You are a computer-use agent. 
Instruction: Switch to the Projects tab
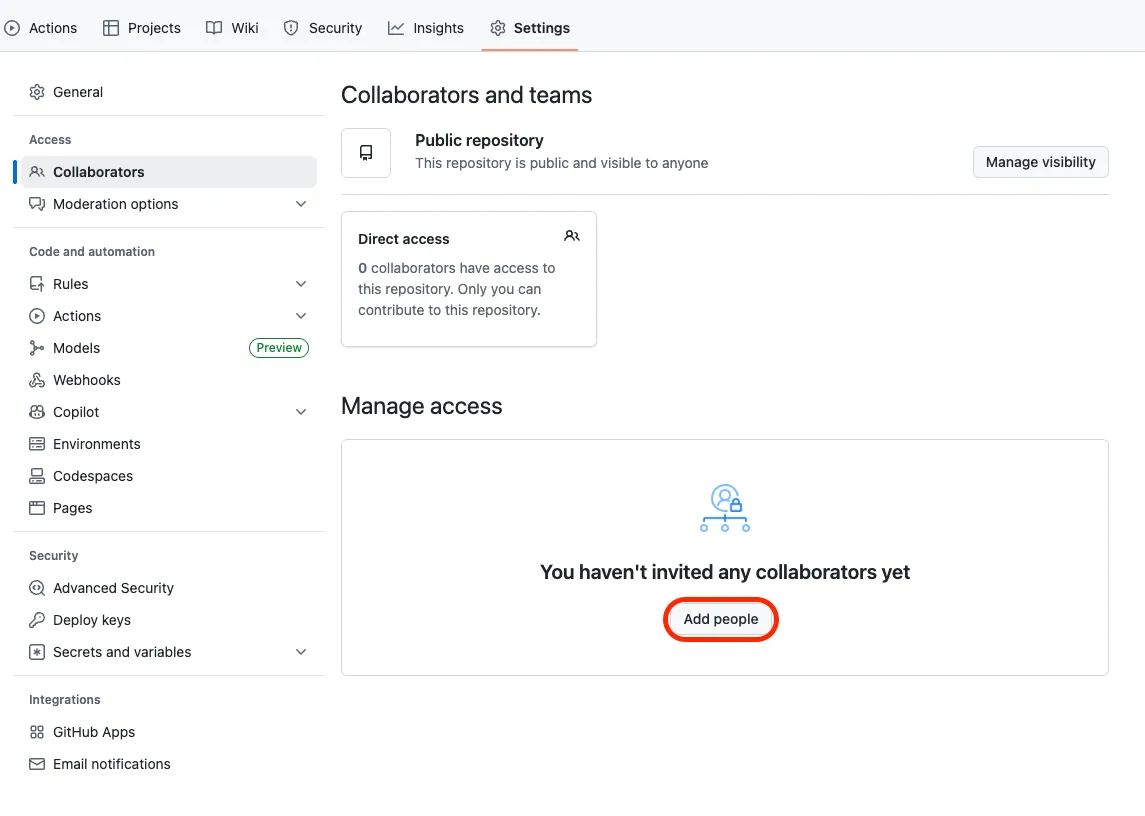(x=142, y=28)
